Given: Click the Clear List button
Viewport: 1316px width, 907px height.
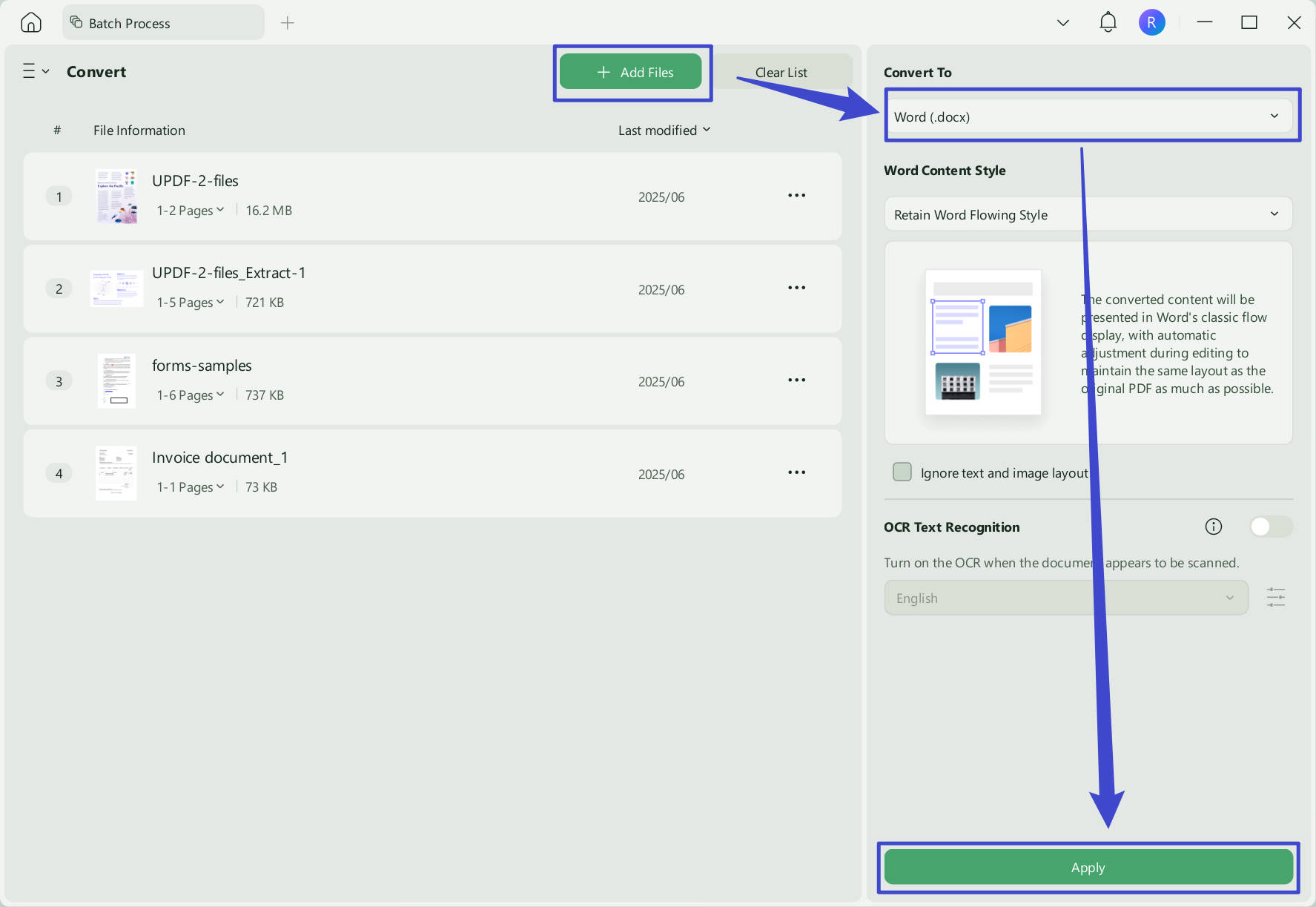Looking at the screenshot, I should tap(781, 72).
